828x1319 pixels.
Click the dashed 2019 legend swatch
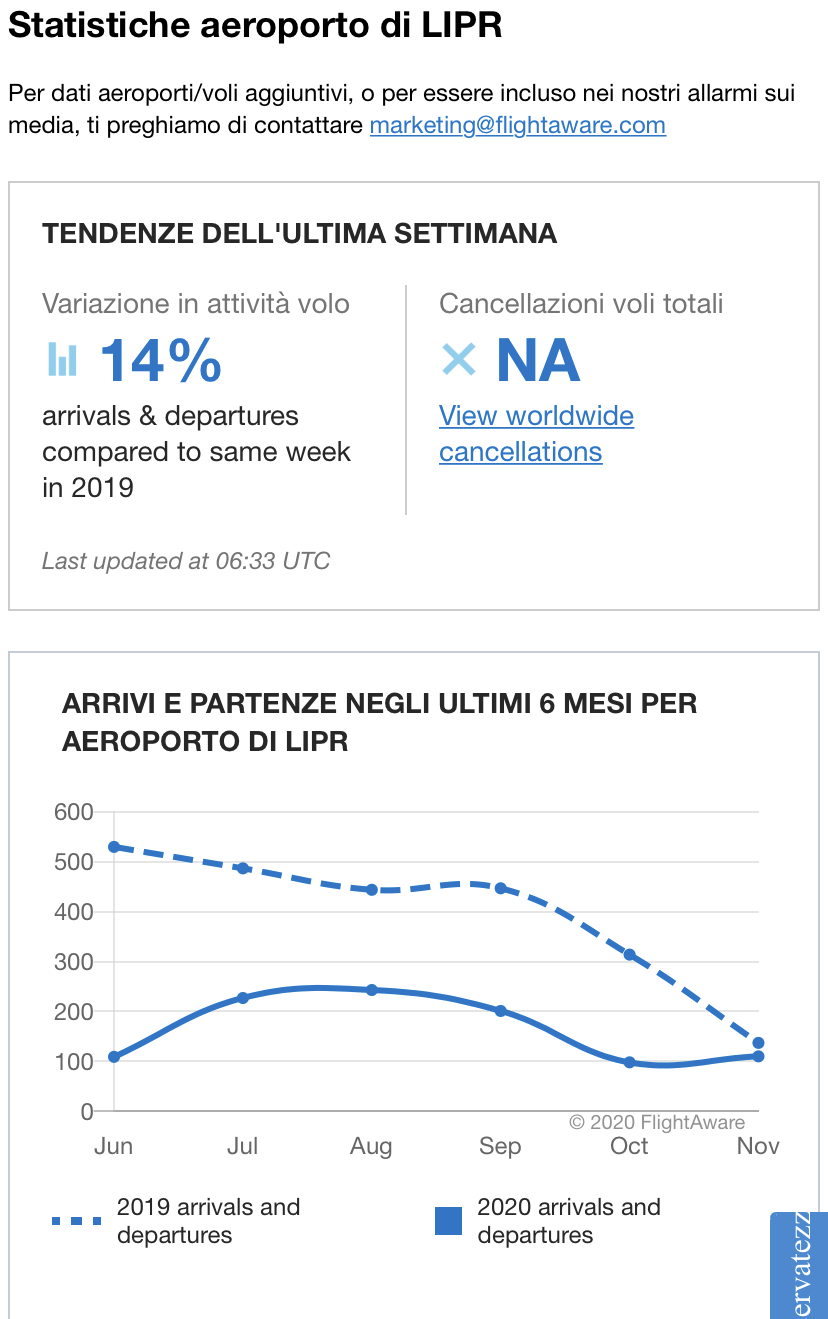point(77,1221)
